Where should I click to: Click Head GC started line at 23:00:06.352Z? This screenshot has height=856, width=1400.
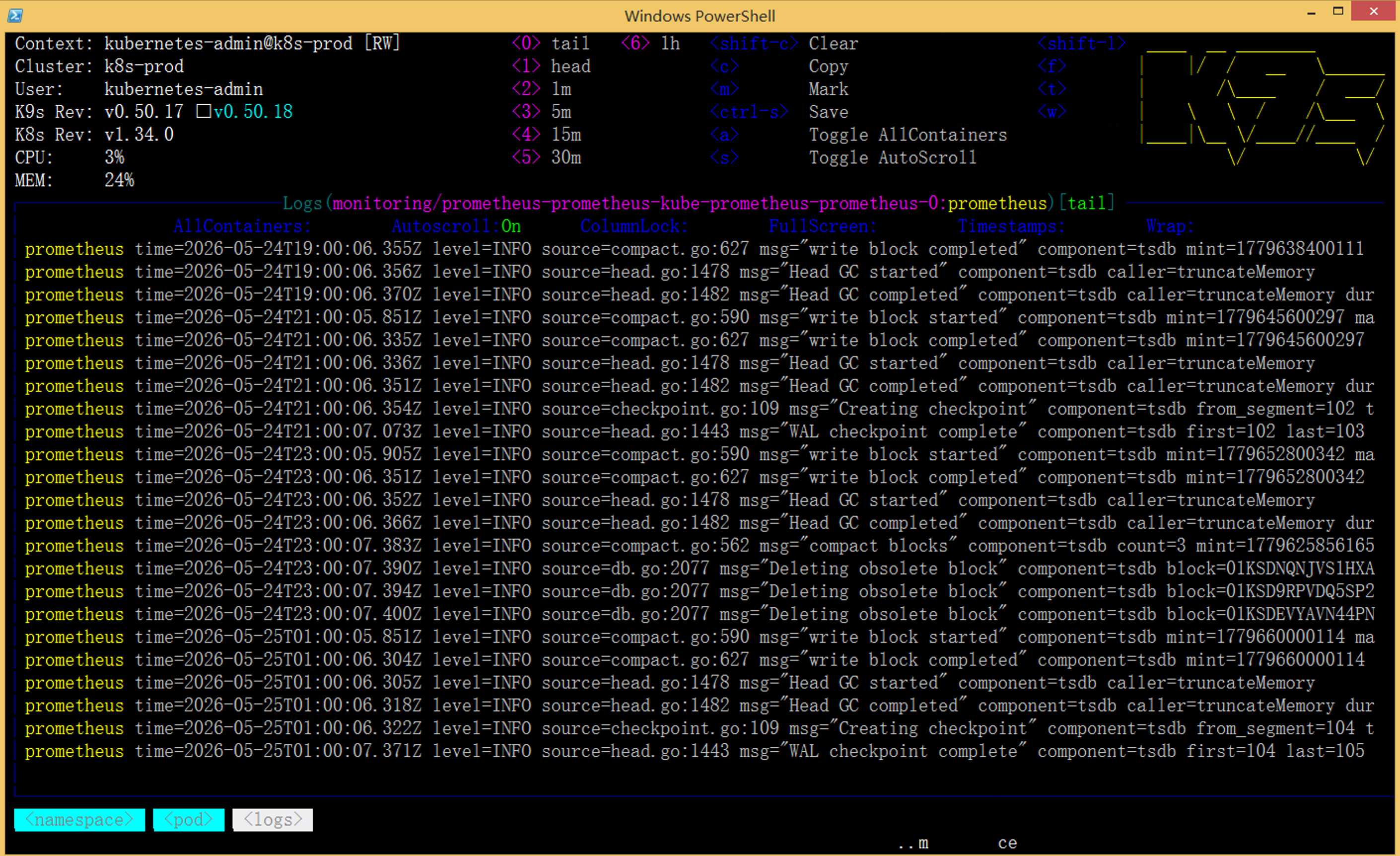tap(669, 500)
